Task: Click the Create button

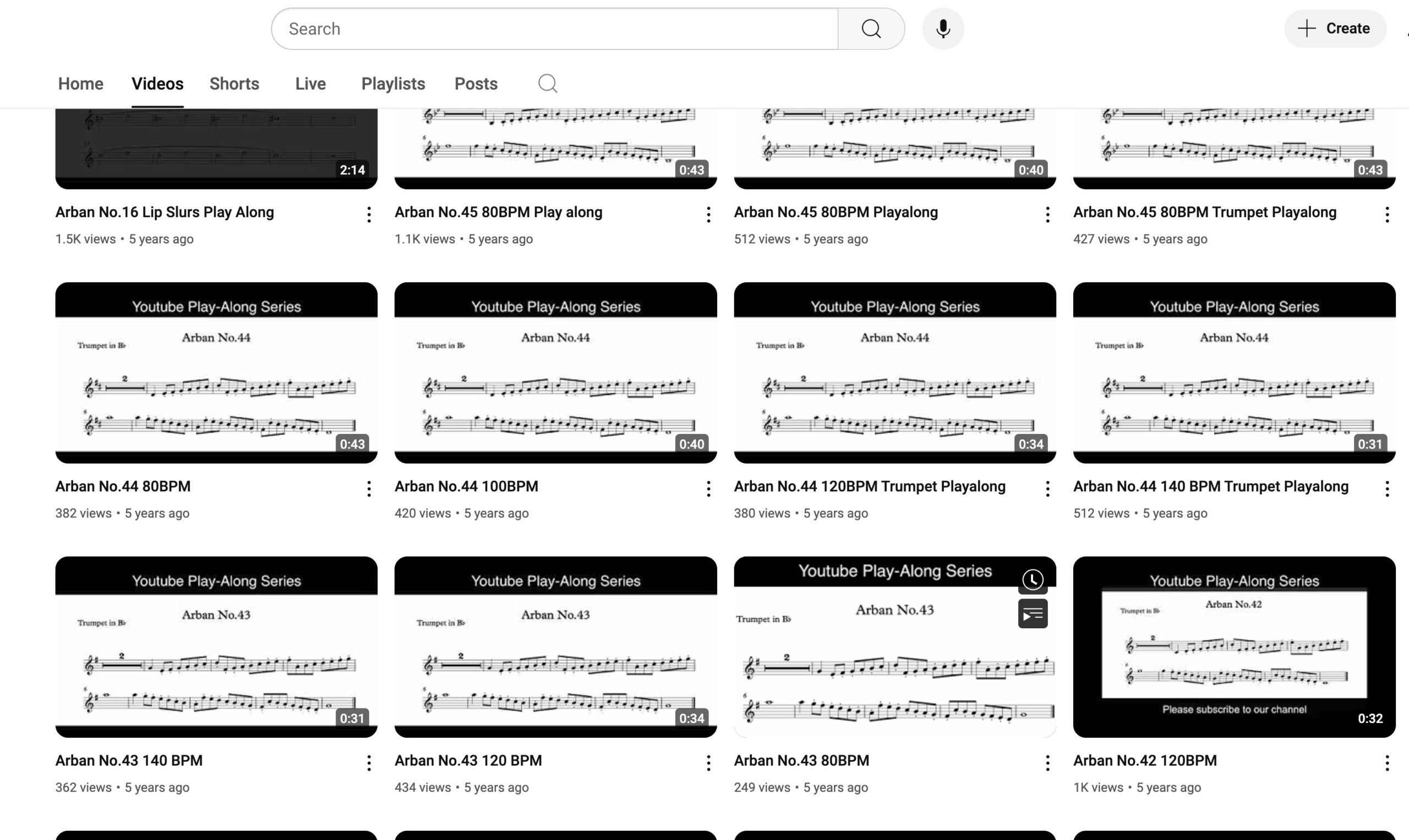Action: [x=1335, y=28]
